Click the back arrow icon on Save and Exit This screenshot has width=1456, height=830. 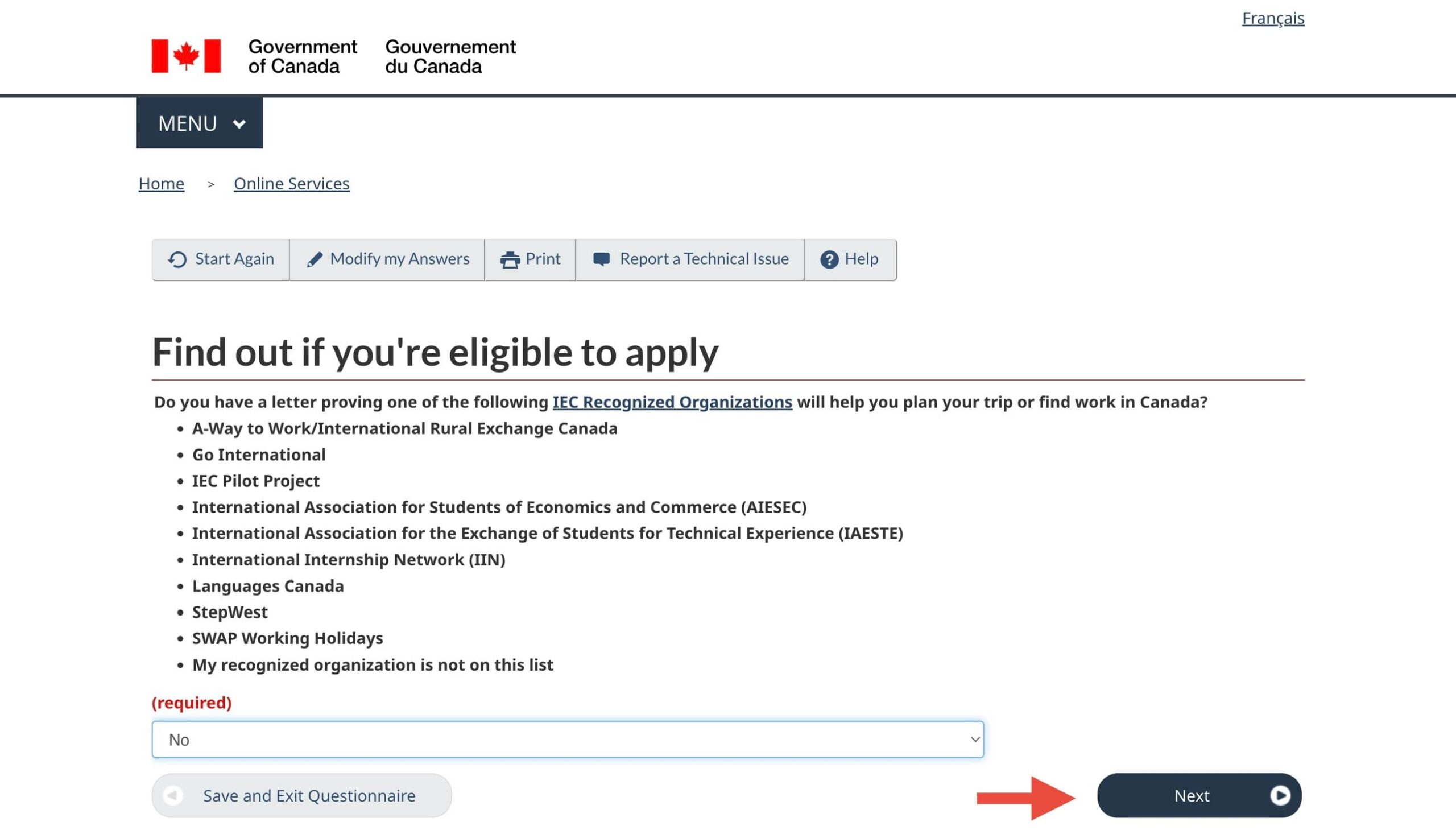[173, 795]
